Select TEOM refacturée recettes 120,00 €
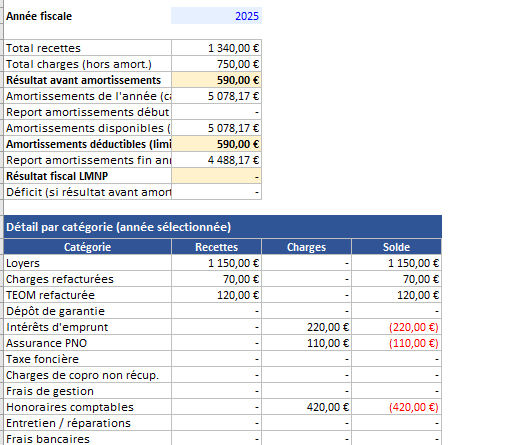 tap(216, 295)
